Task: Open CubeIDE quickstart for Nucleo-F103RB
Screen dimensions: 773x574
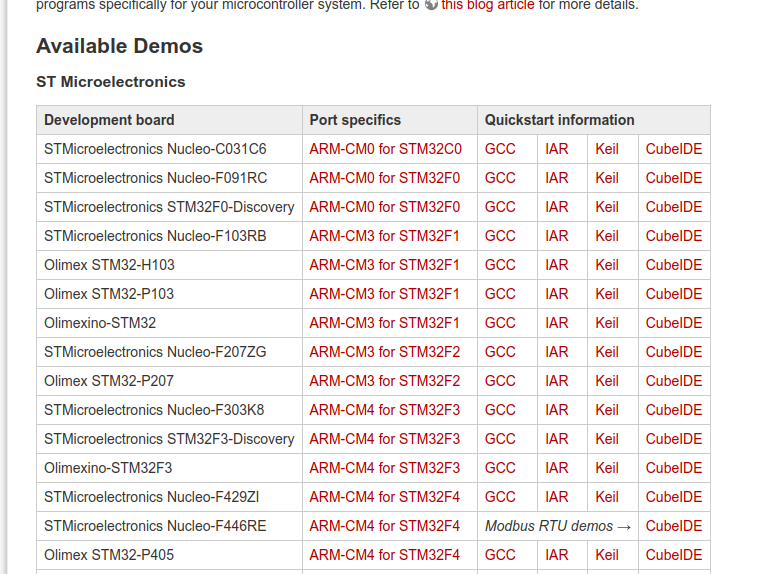Action: (x=674, y=236)
